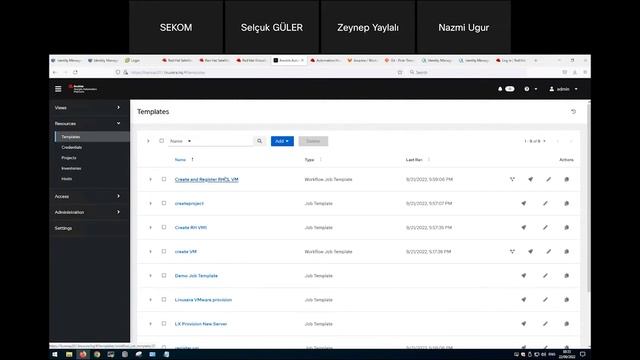Check the Create RH VM1 row checkbox

coord(164,227)
